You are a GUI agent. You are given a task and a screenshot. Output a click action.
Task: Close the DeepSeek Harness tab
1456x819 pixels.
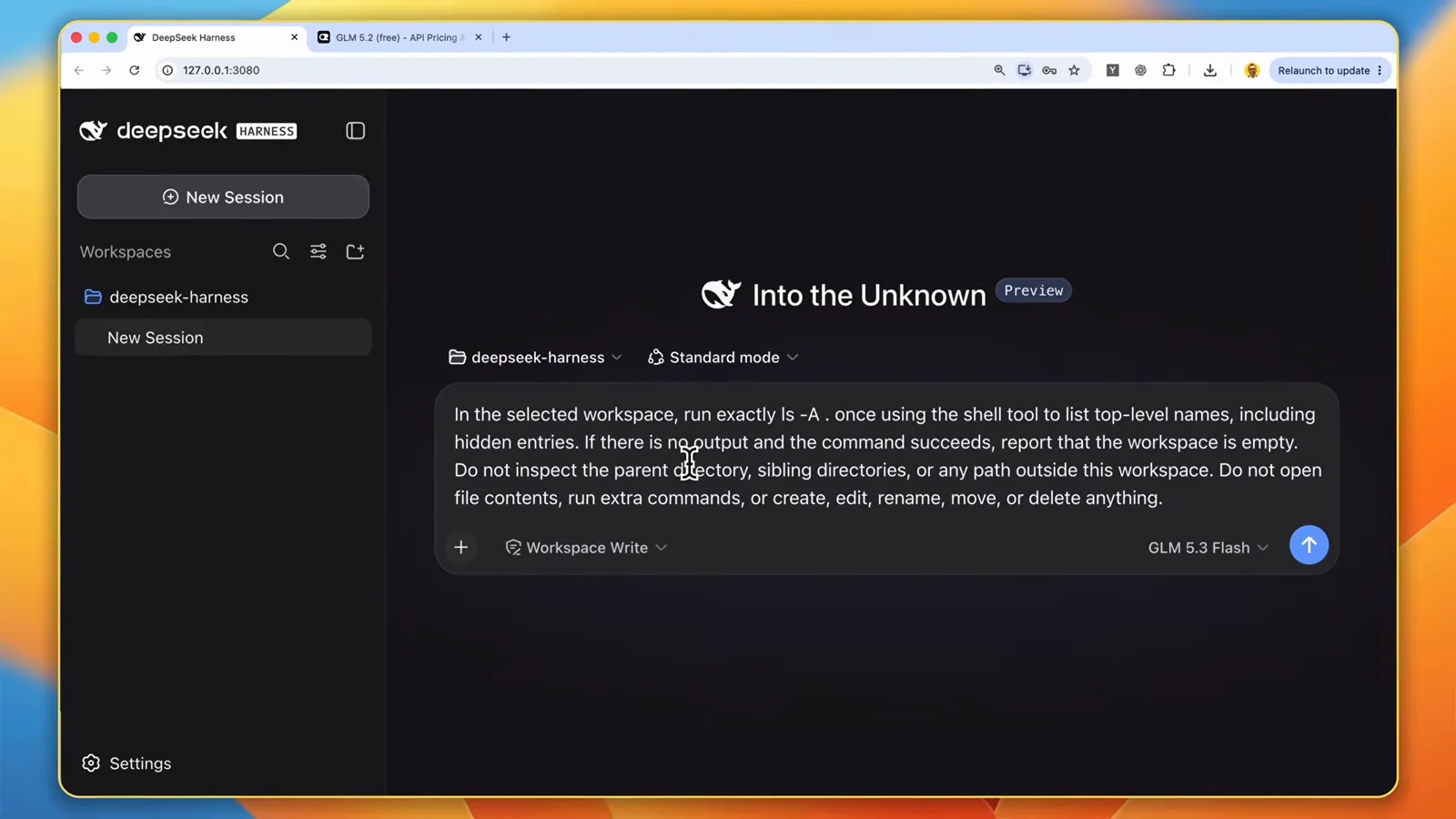click(x=294, y=37)
